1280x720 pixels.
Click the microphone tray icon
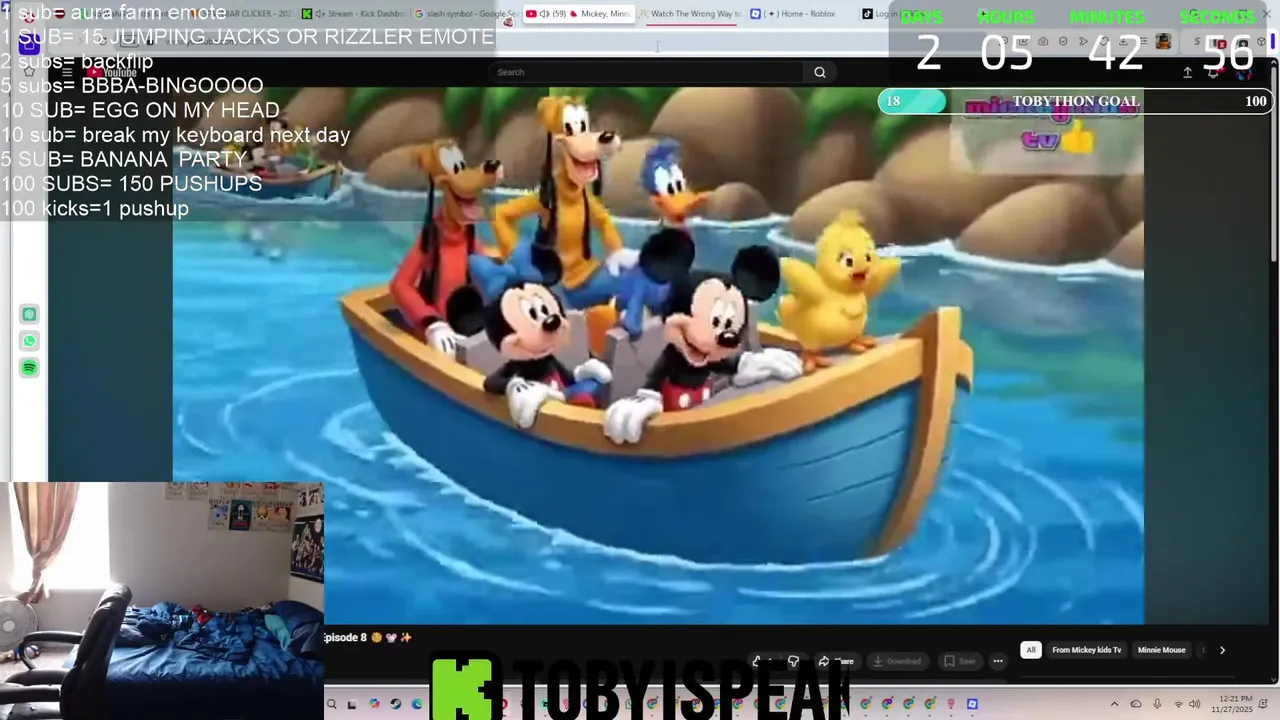pyautogui.click(x=1157, y=704)
